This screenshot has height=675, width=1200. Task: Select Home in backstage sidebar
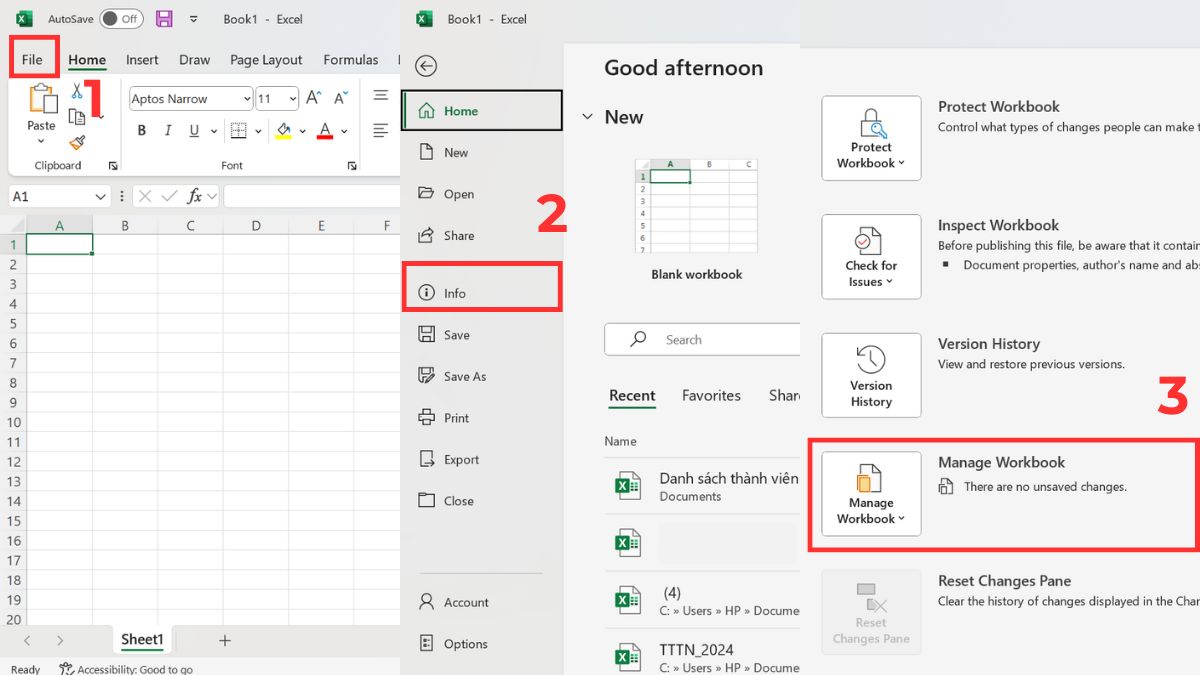point(482,111)
